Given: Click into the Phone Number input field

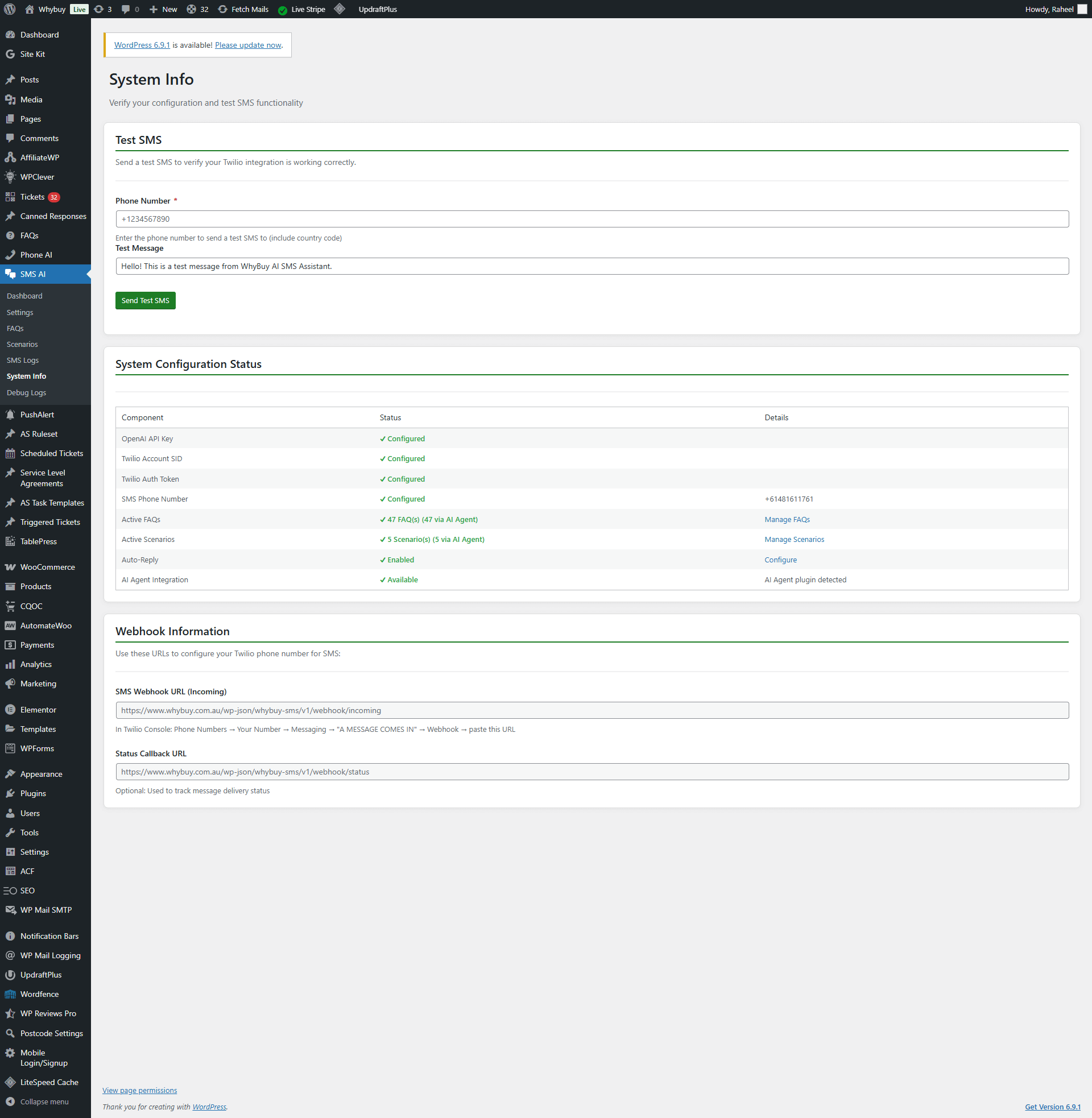Looking at the screenshot, I should 591,219.
